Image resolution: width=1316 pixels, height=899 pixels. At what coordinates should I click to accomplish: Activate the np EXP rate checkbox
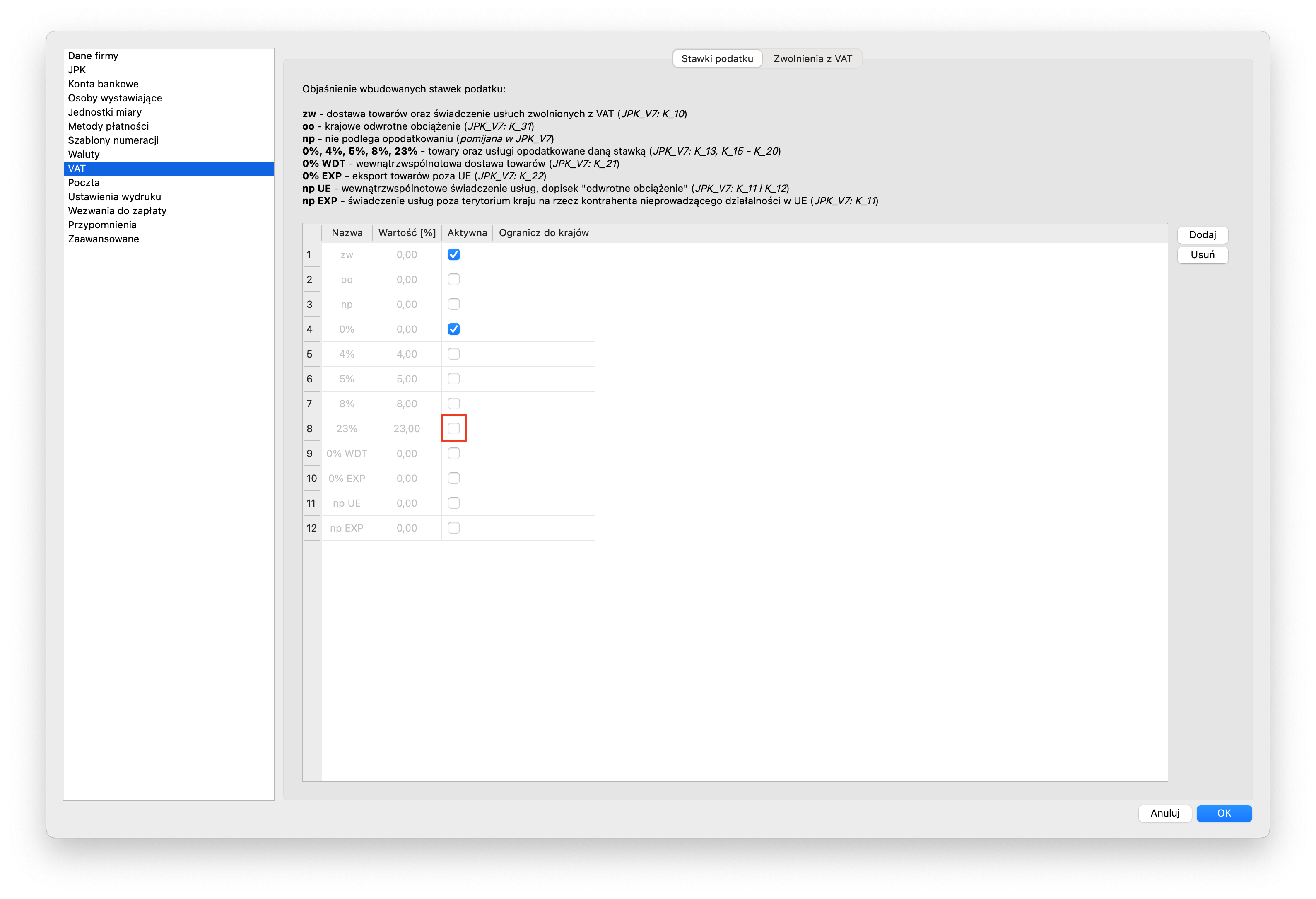click(453, 529)
